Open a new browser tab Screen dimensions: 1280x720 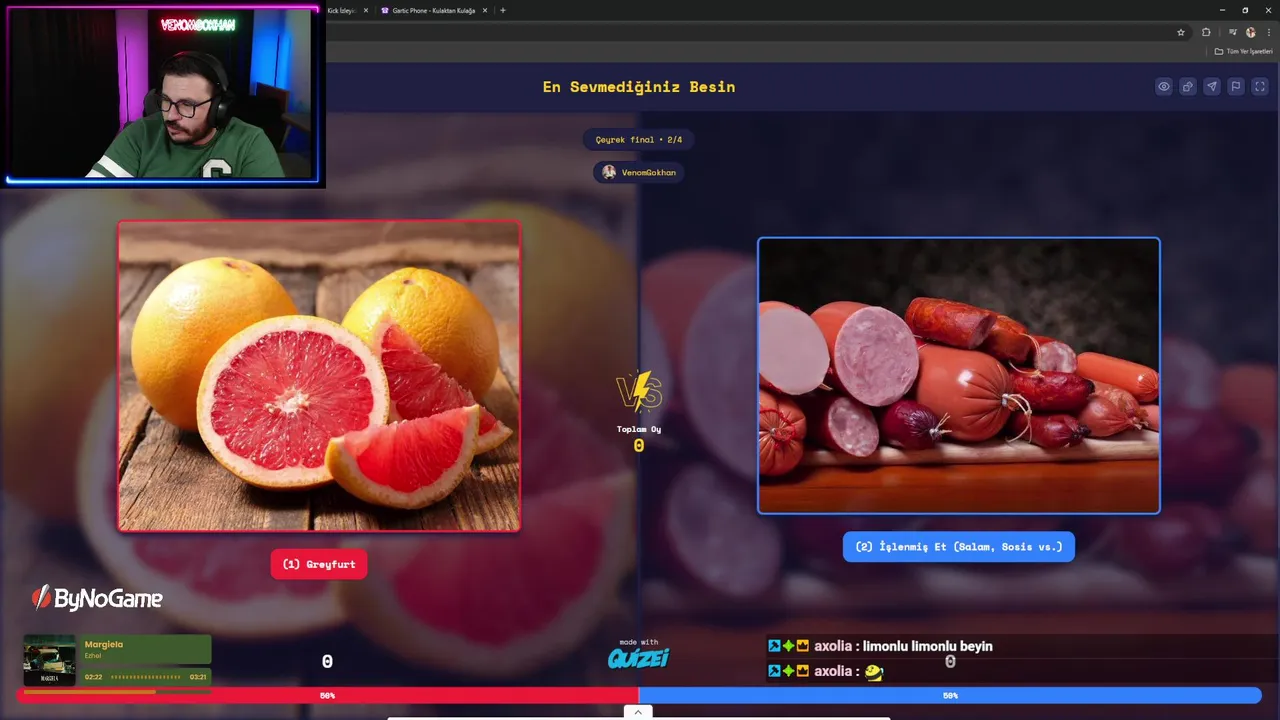503,10
